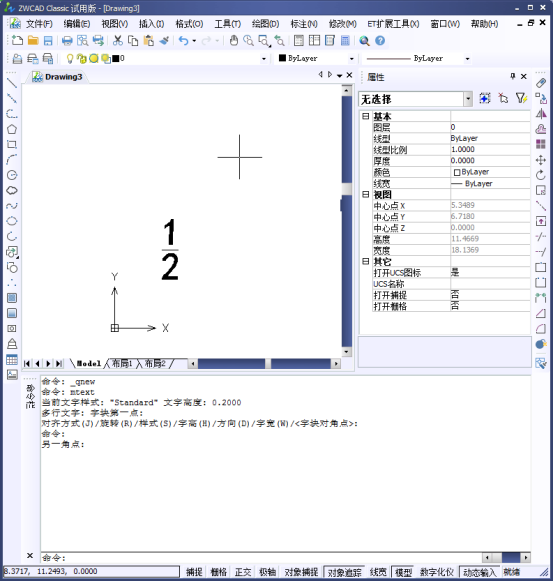The image size is (554, 582).
Task: Collapse the 基本 property group
Action: (365, 116)
